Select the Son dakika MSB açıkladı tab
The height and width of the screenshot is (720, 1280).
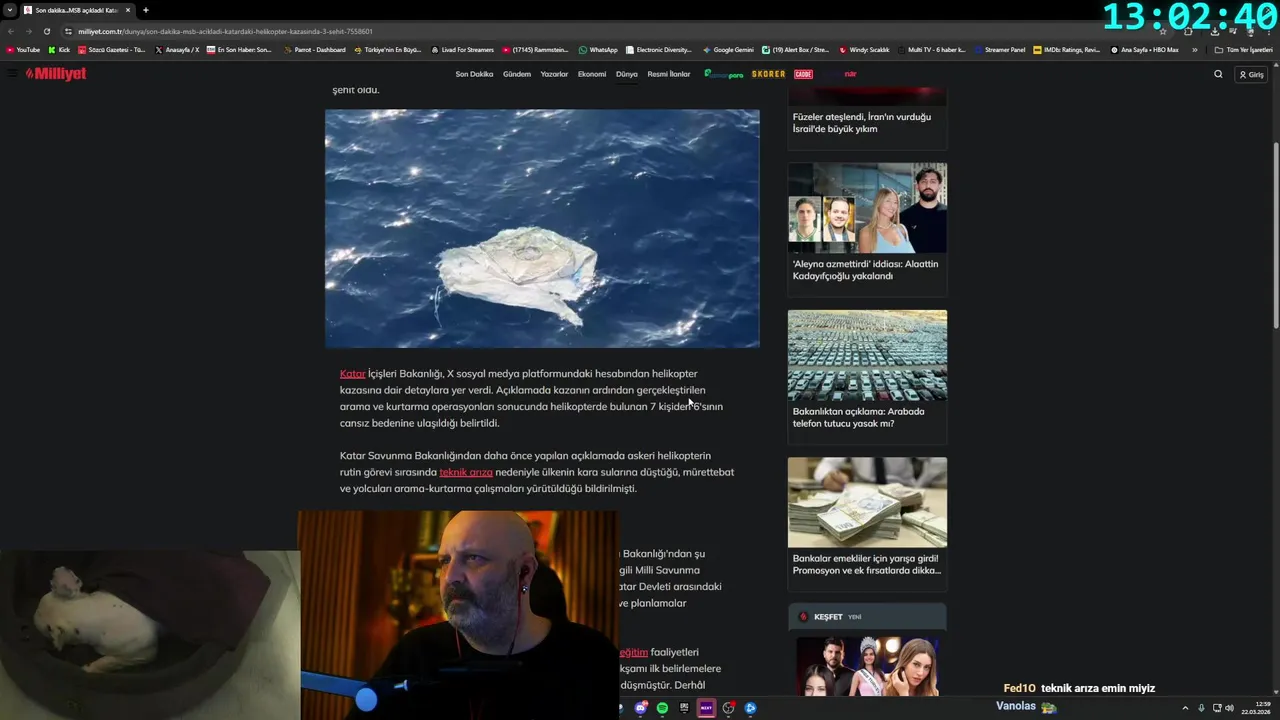77,10
